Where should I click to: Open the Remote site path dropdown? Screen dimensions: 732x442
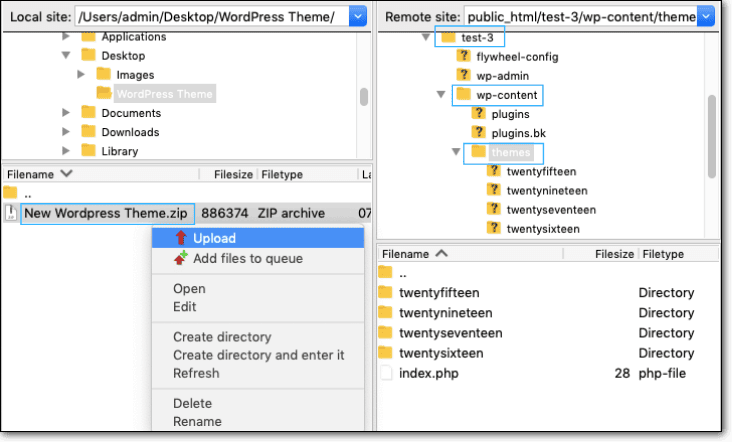[706, 17]
